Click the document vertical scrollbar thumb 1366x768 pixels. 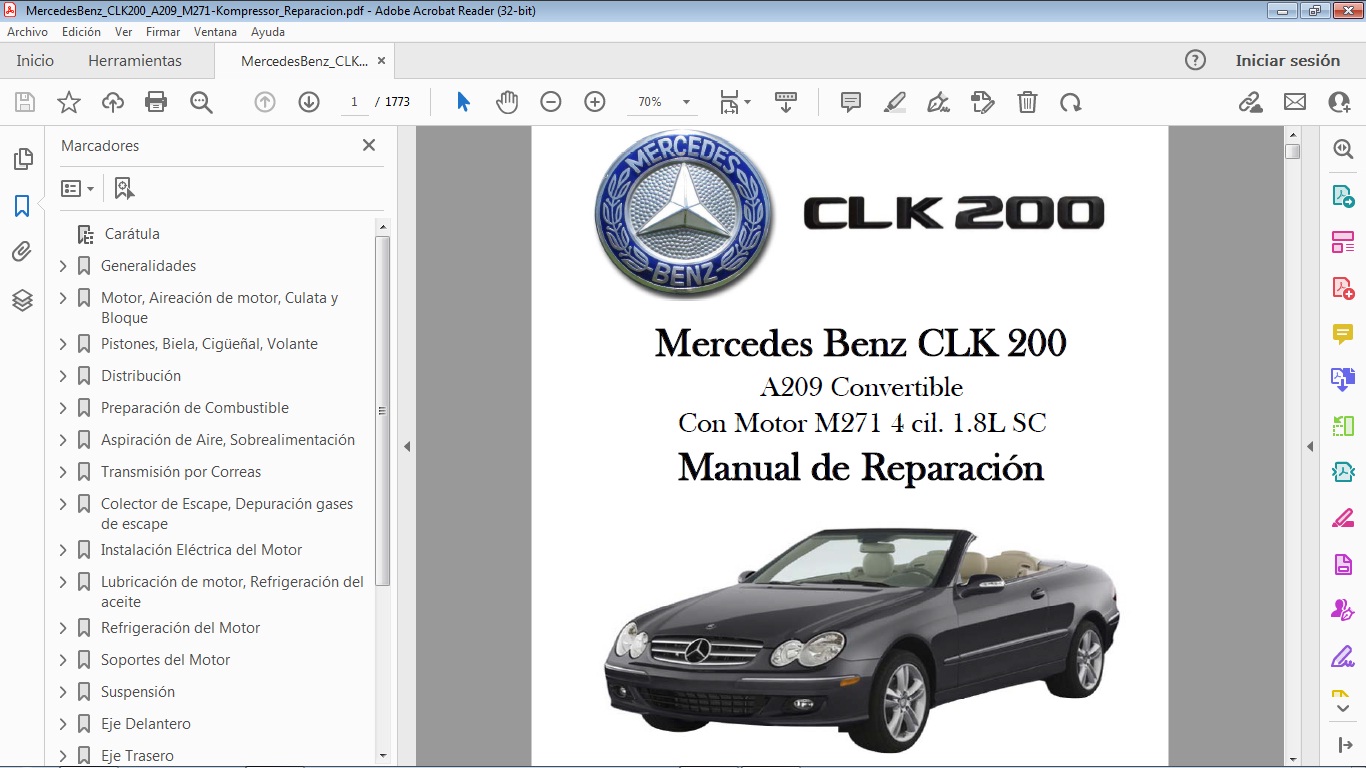tap(1293, 152)
